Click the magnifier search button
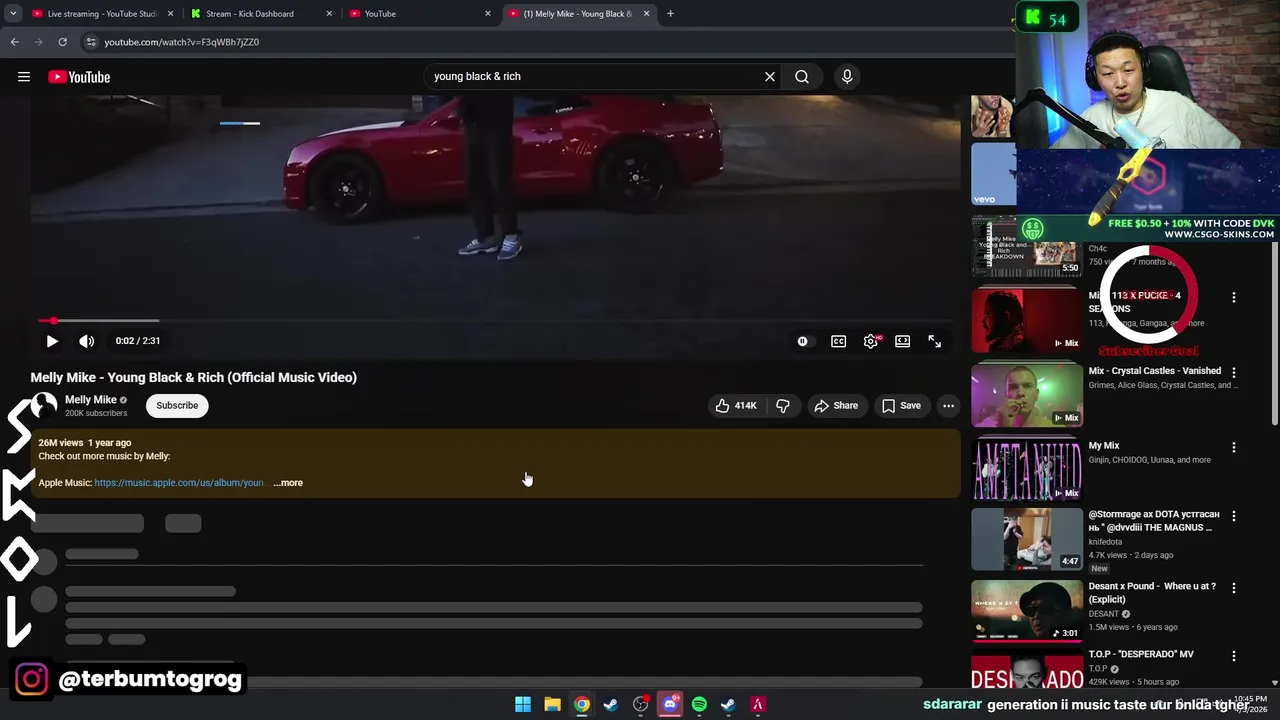 pyautogui.click(x=802, y=76)
